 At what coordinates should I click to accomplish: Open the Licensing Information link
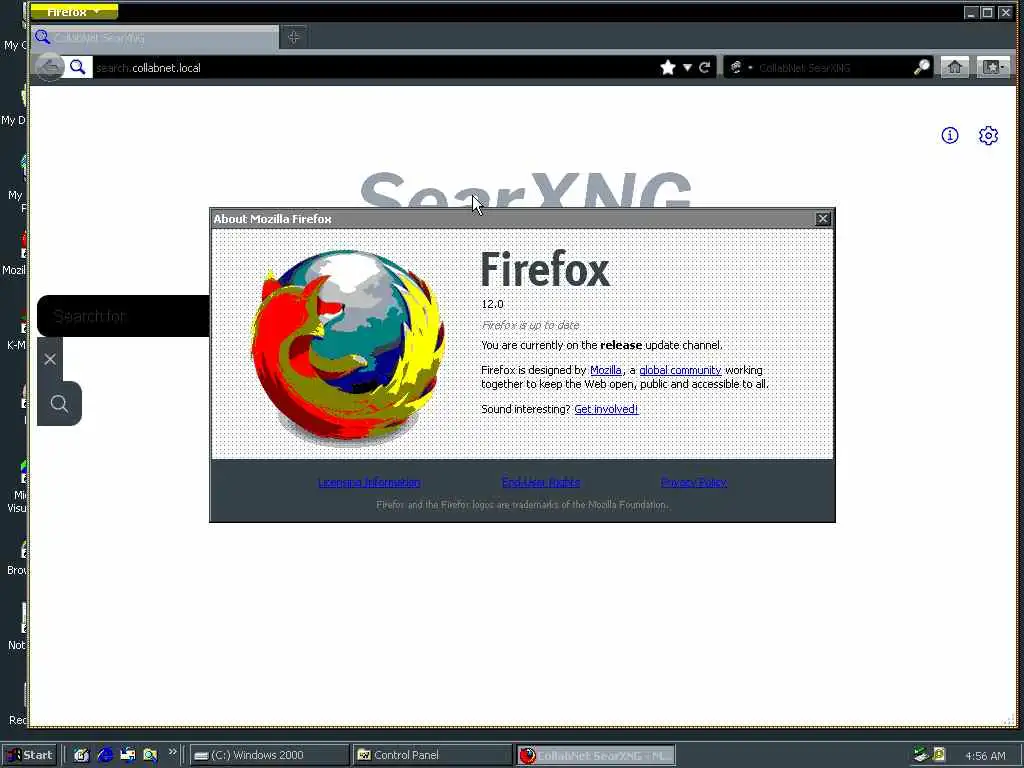pyautogui.click(x=369, y=483)
